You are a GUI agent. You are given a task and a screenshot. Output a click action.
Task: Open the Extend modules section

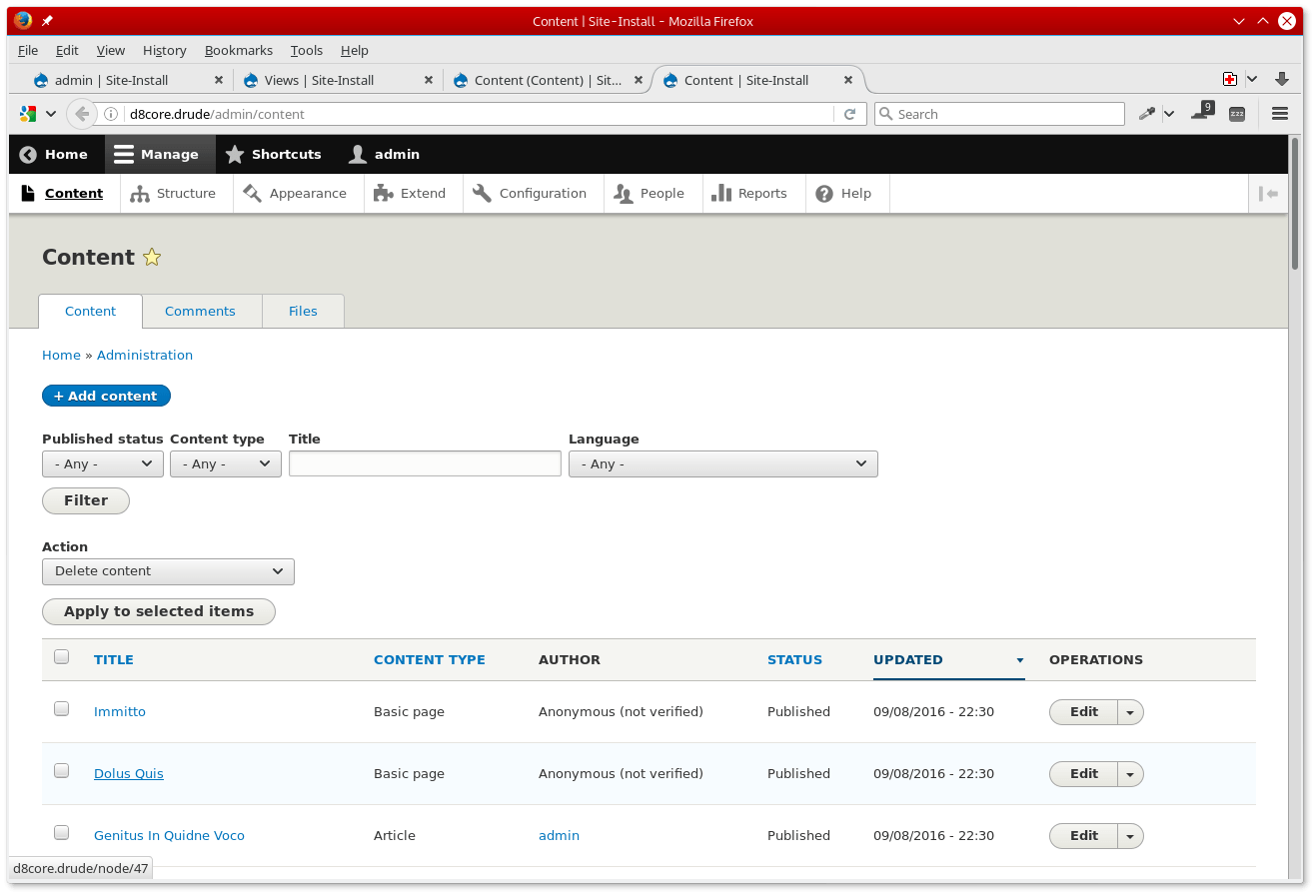[410, 194]
